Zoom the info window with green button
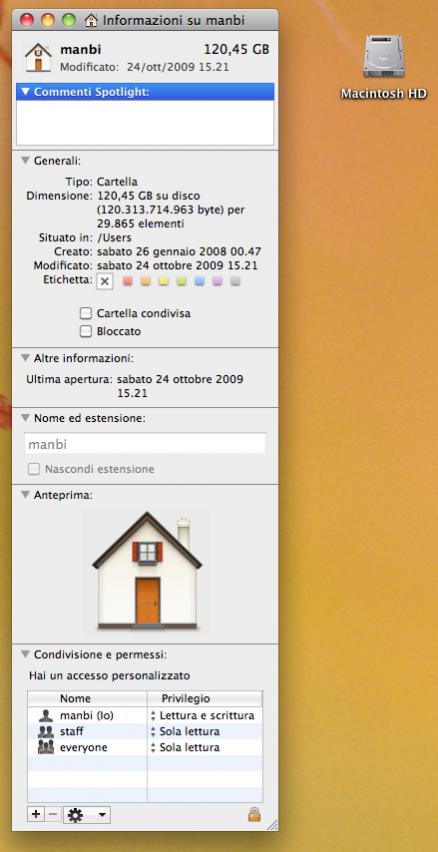The height and width of the screenshot is (852, 438). click(x=69, y=21)
